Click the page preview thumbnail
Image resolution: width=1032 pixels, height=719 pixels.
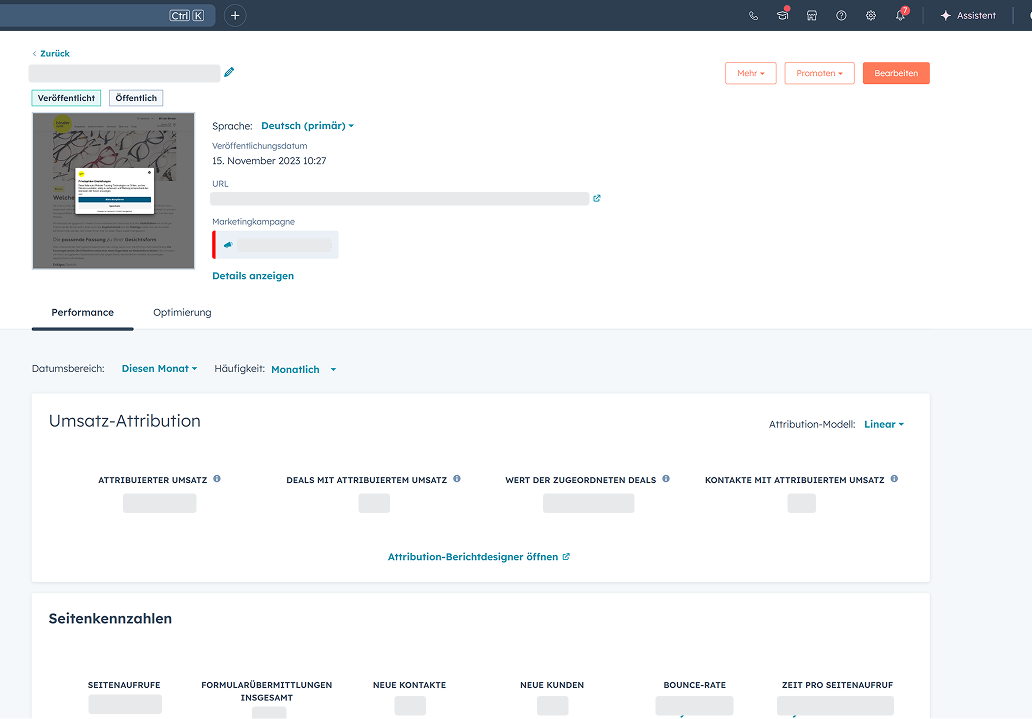tap(99, 190)
